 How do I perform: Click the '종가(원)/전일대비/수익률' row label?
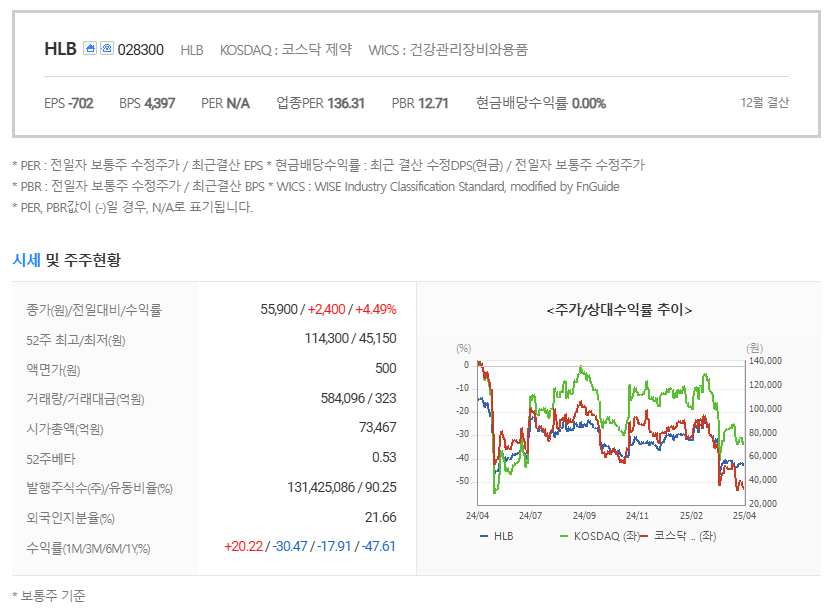[94, 310]
